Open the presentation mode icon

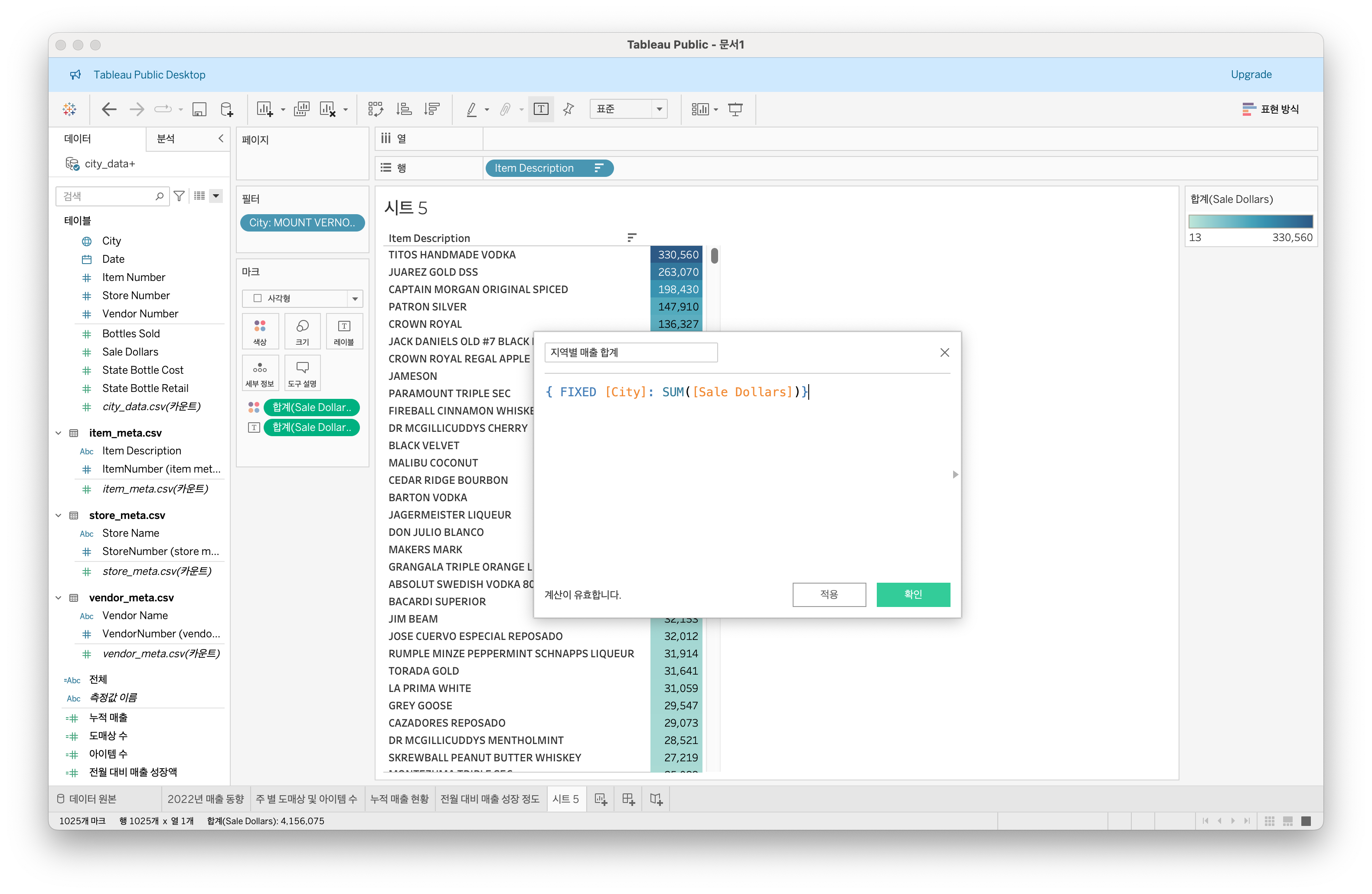735,109
